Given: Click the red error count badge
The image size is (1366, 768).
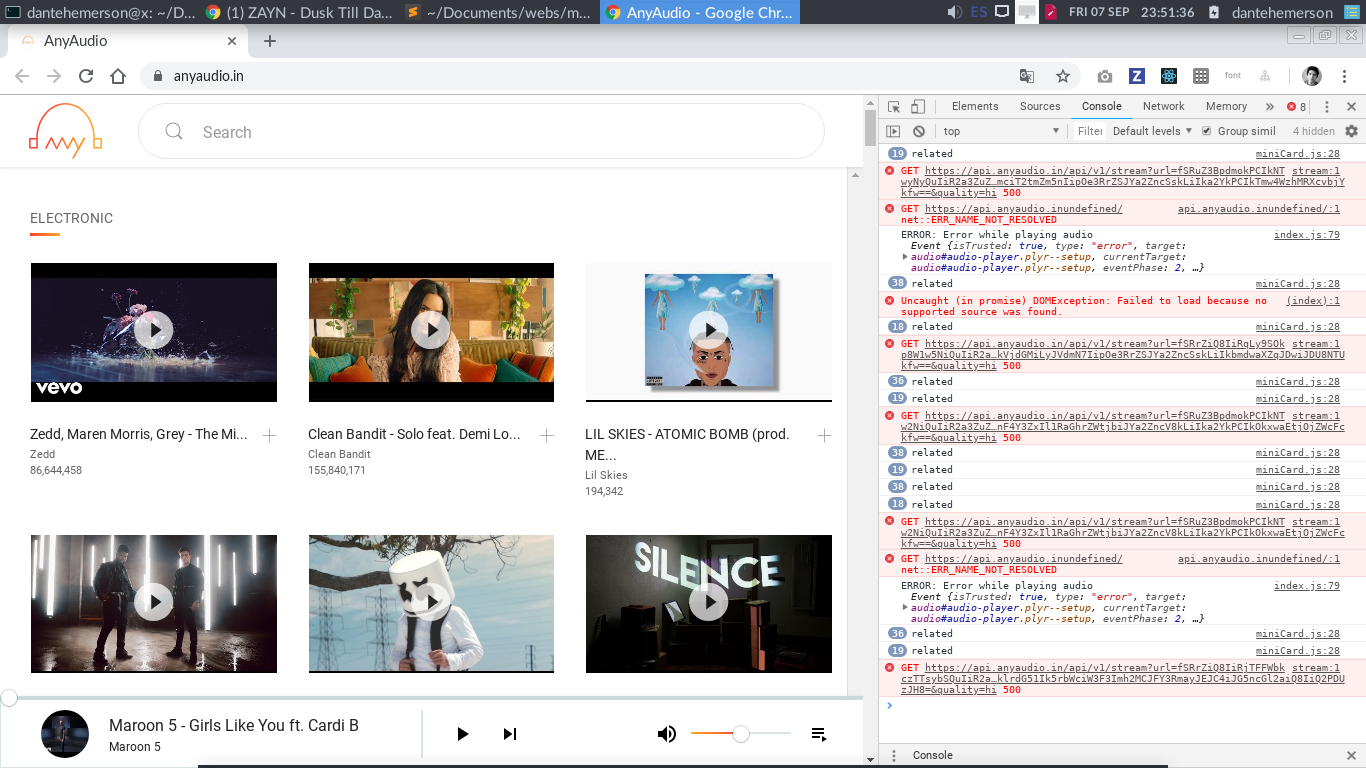Looking at the screenshot, I should (1296, 106).
